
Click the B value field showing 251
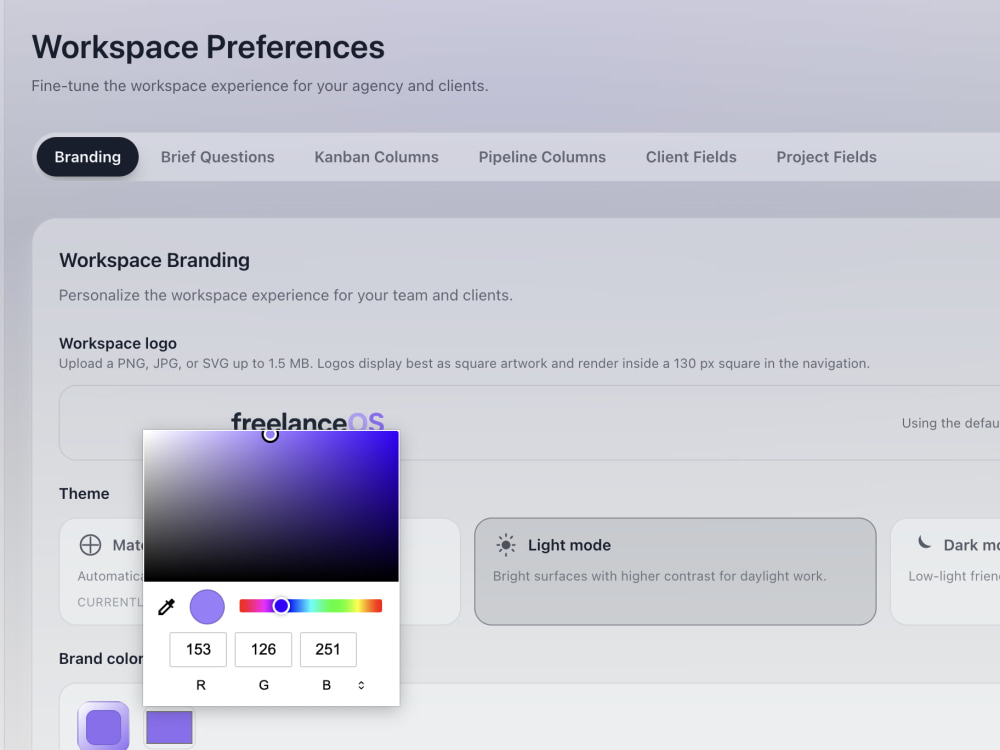click(328, 649)
